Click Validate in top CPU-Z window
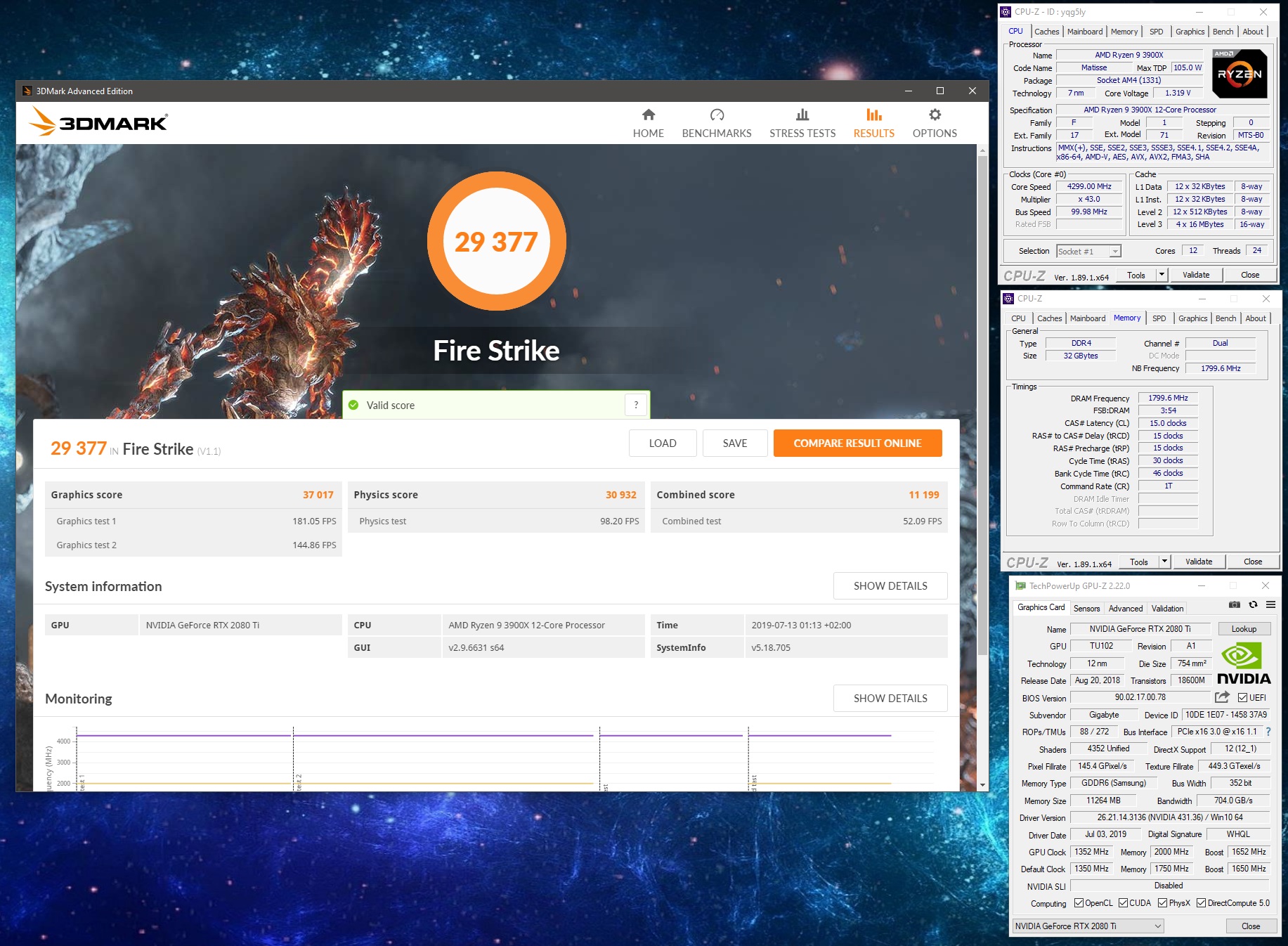 (x=1195, y=275)
